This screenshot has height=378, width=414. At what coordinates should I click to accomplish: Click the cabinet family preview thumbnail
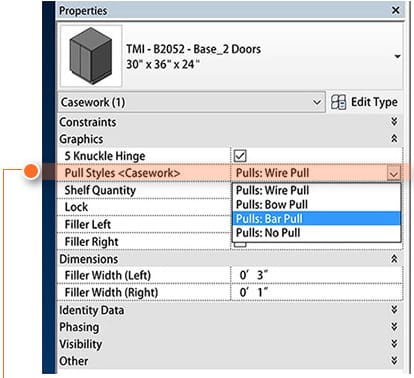pyautogui.click(x=91, y=56)
